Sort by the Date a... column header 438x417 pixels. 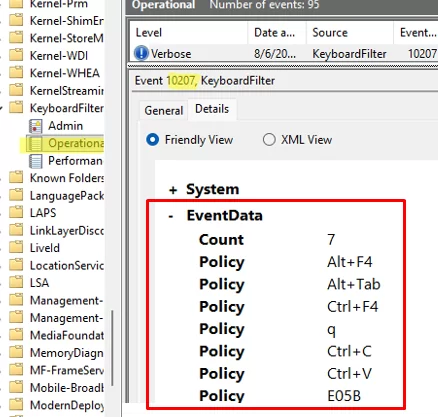[277, 33]
